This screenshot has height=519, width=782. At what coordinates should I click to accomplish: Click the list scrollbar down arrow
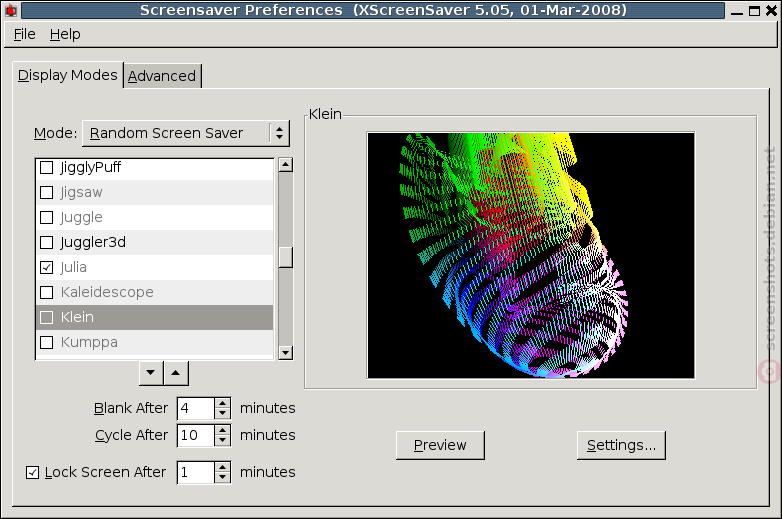(285, 352)
